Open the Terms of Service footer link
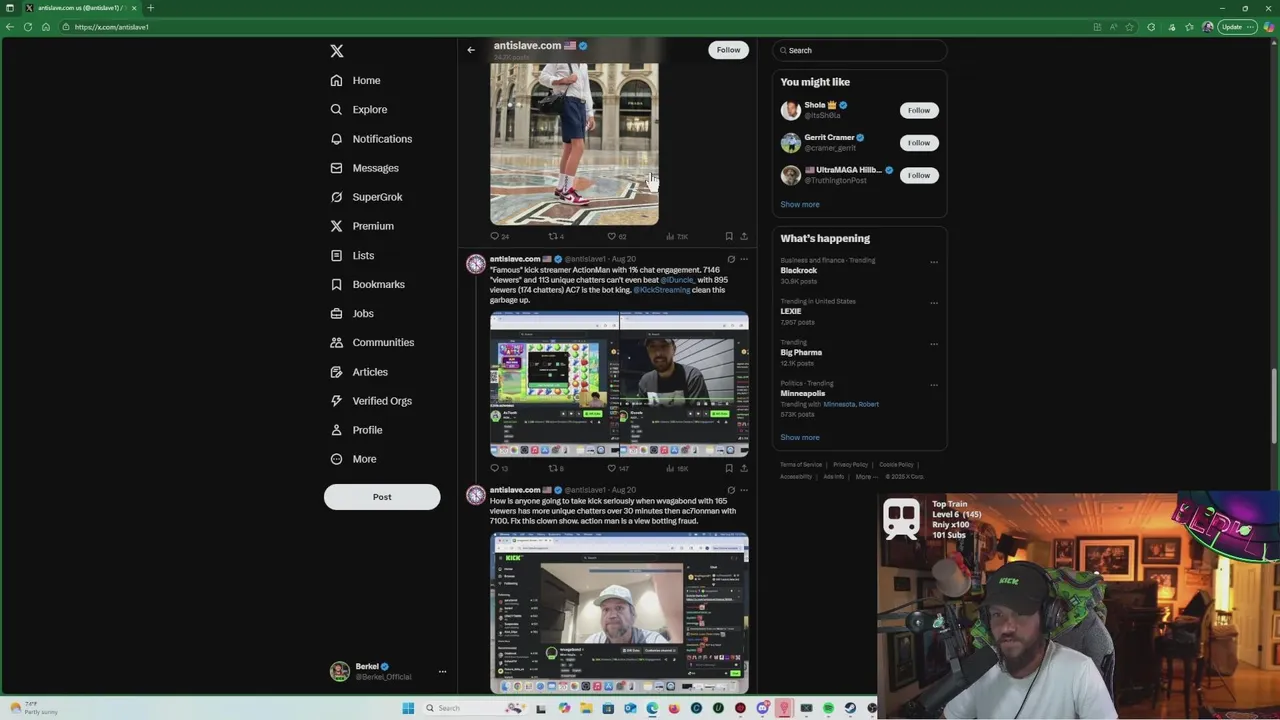 (x=801, y=465)
